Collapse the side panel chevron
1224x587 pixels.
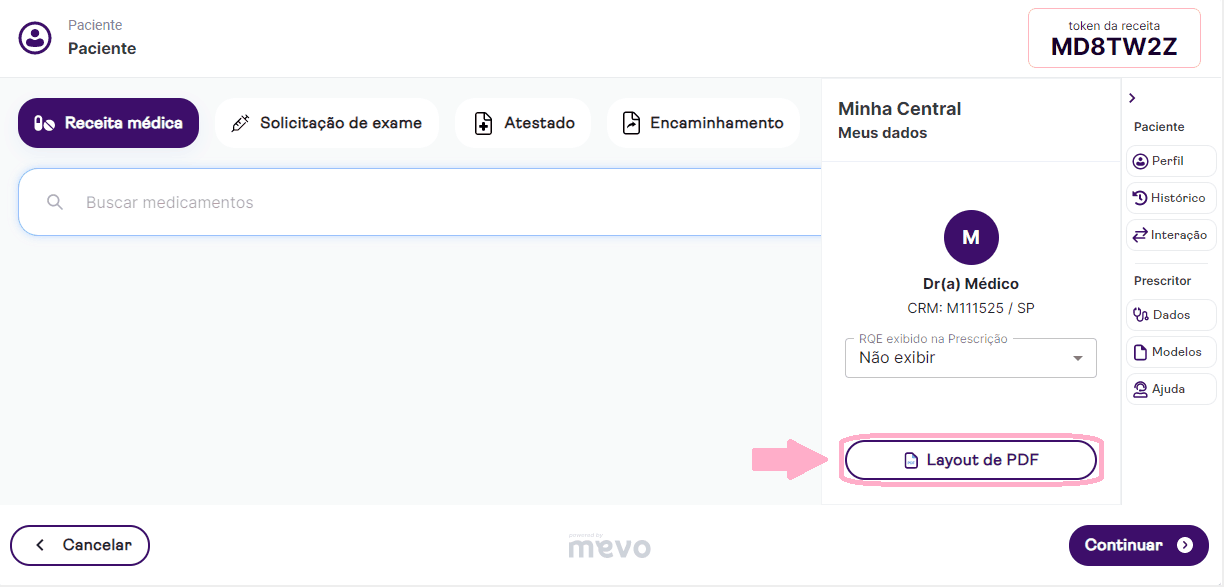tap(1132, 98)
